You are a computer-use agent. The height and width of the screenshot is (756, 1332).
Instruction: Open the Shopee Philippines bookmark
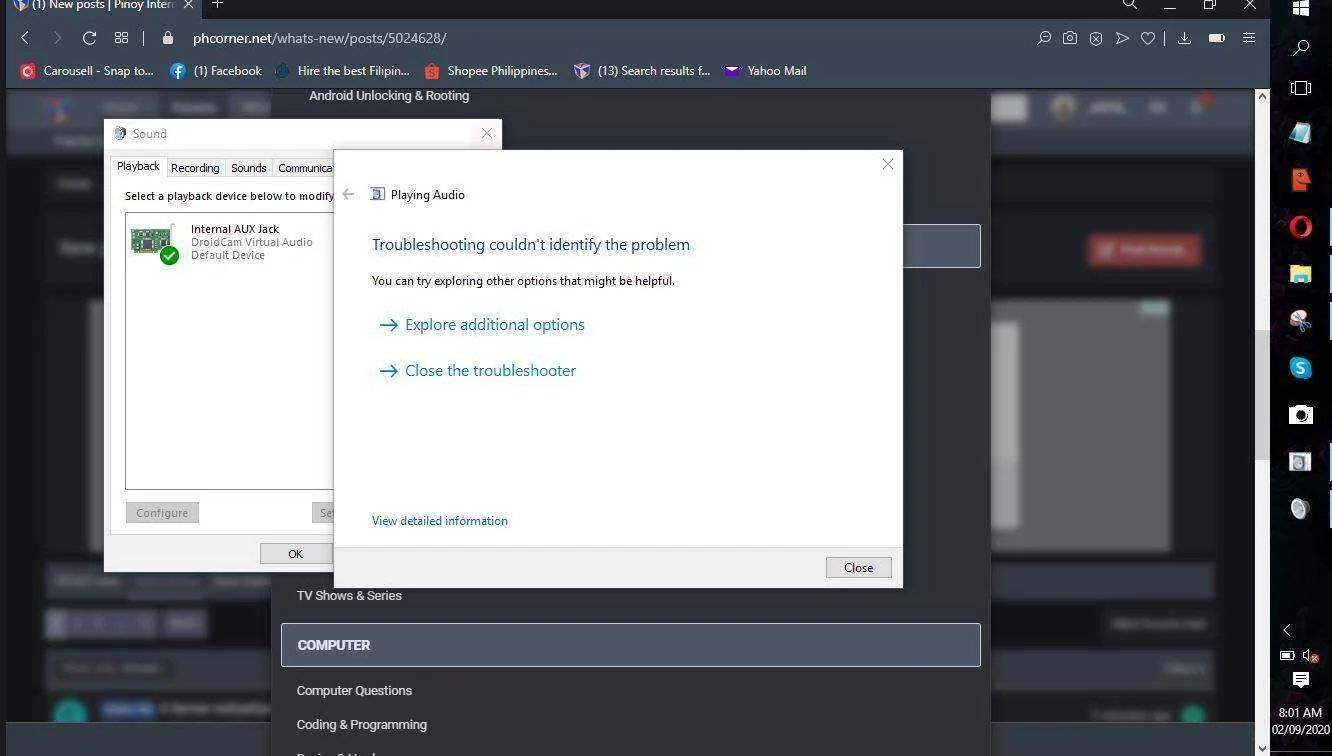[x=491, y=71]
